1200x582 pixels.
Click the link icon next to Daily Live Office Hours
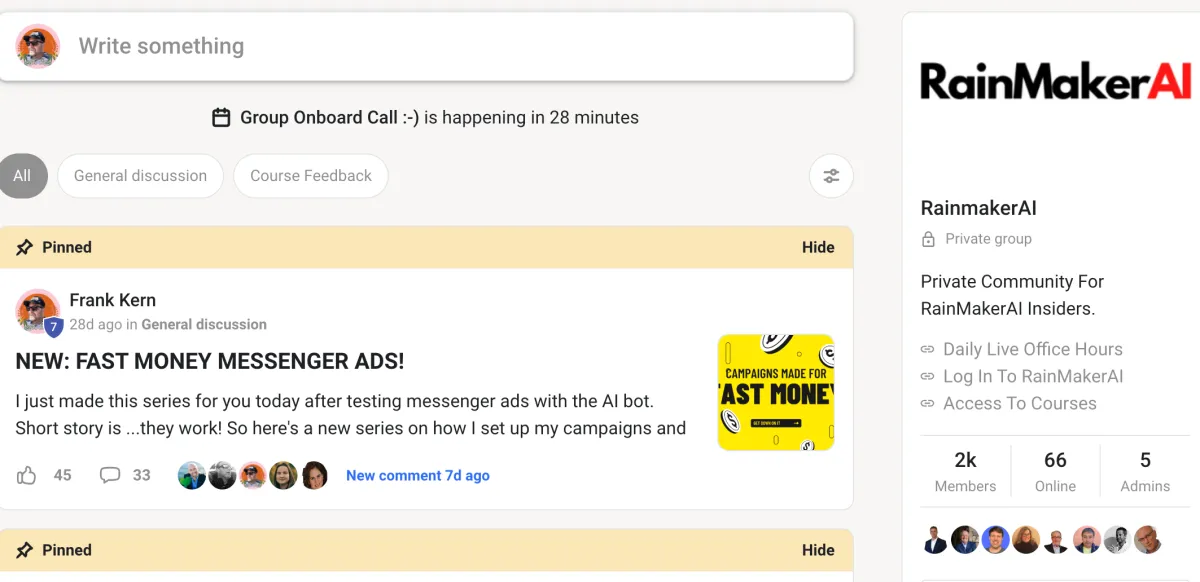pos(928,350)
